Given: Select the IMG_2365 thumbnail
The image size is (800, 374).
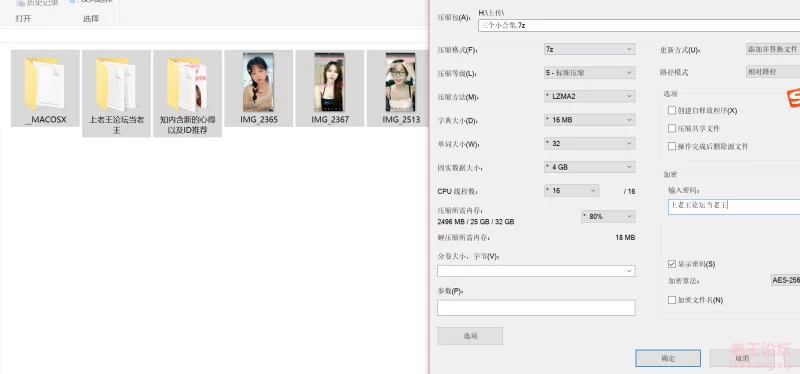Looking at the screenshot, I should pyautogui.click(x=258, y=82).
